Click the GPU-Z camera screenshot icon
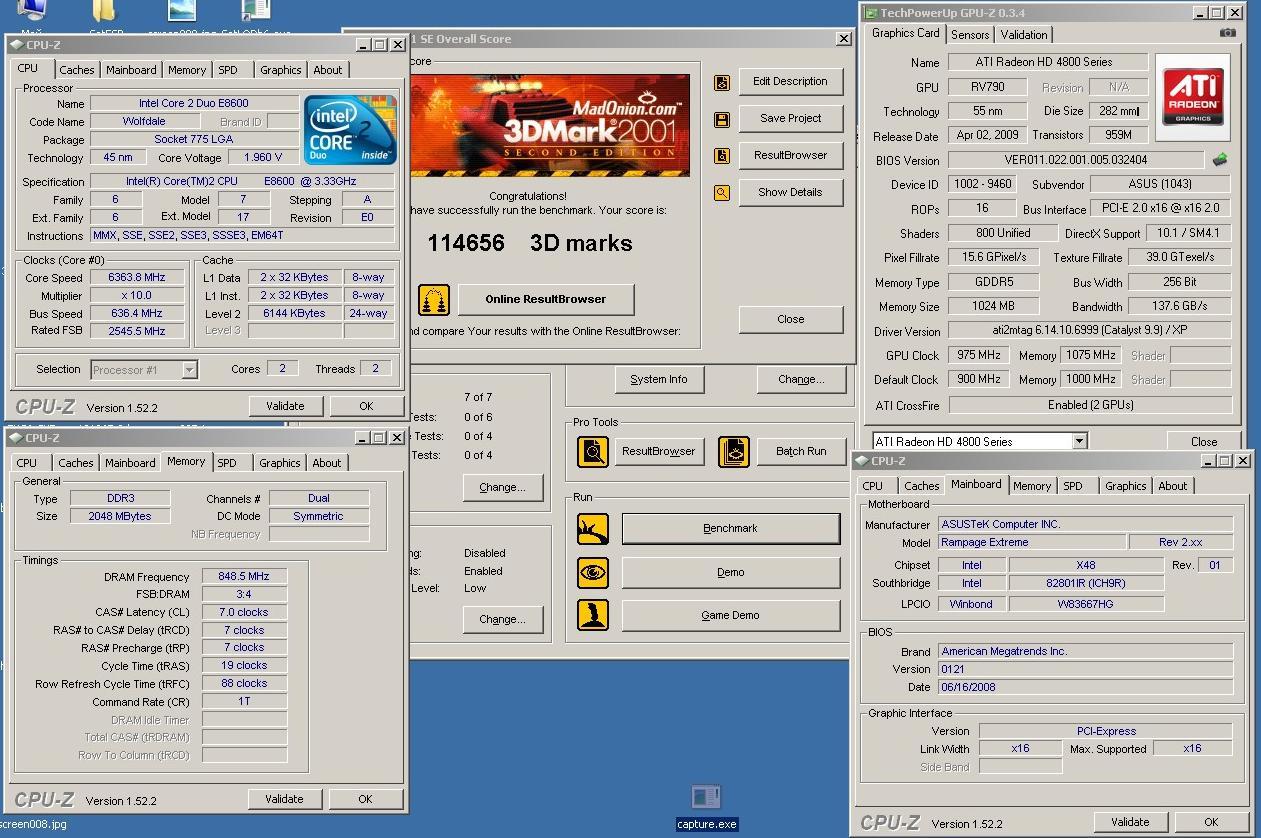1261x838 pixels. coord(1227,33)
